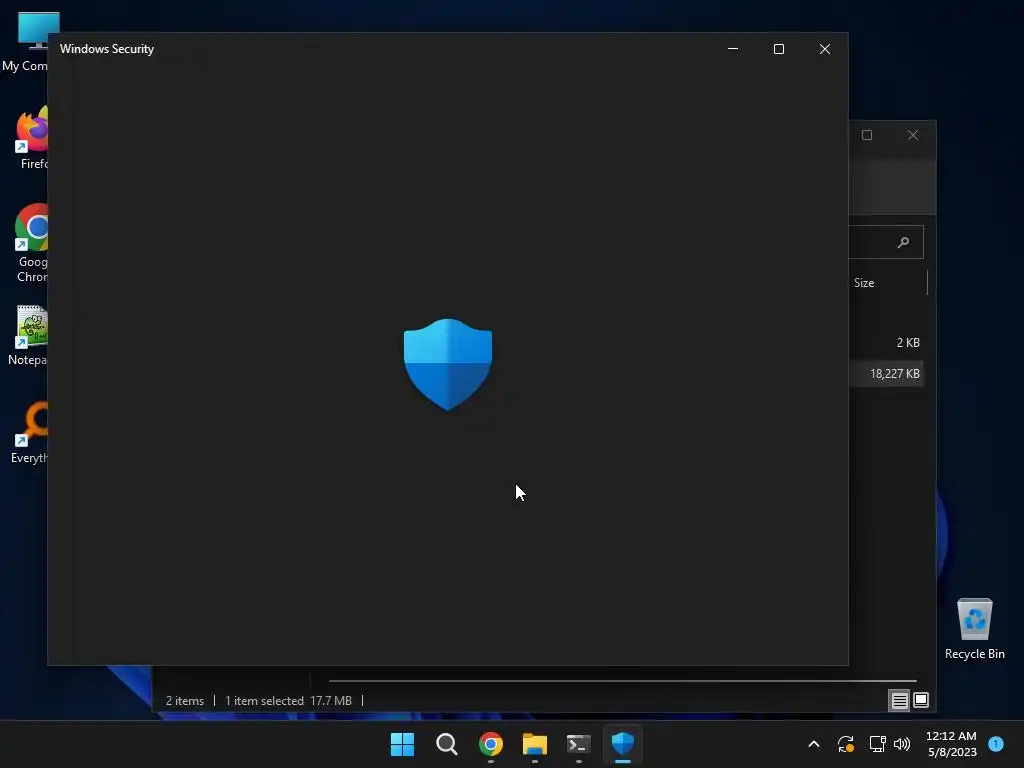Image resolution: width=1024 pixels, height=768 pixels.
Task: Open network status tray icon
Action: coord(877,744)
